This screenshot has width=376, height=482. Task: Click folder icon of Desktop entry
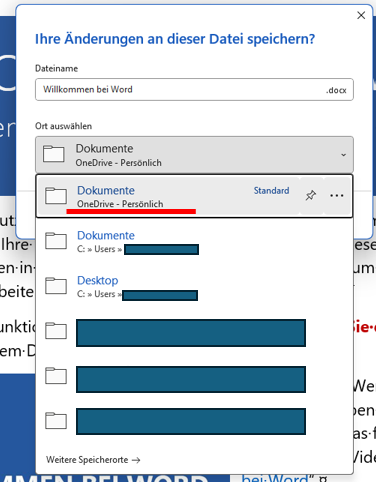click(56, 286)
